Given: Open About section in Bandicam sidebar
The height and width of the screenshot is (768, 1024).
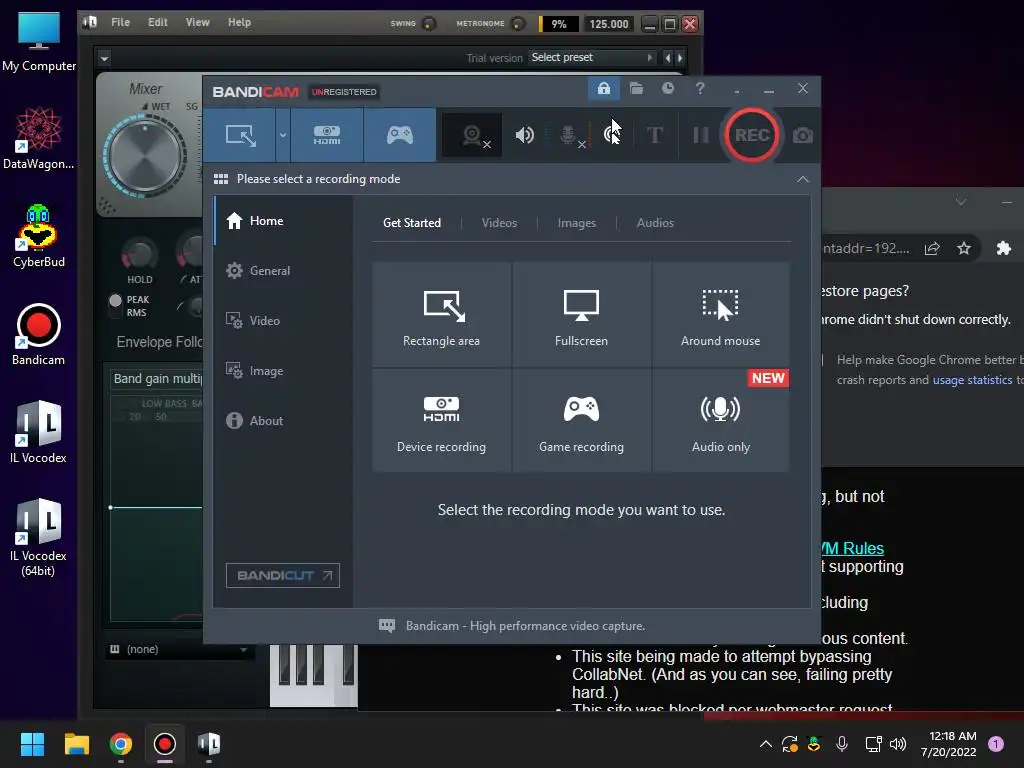Looking at the screenshot, I should click(x=283, y=421).
